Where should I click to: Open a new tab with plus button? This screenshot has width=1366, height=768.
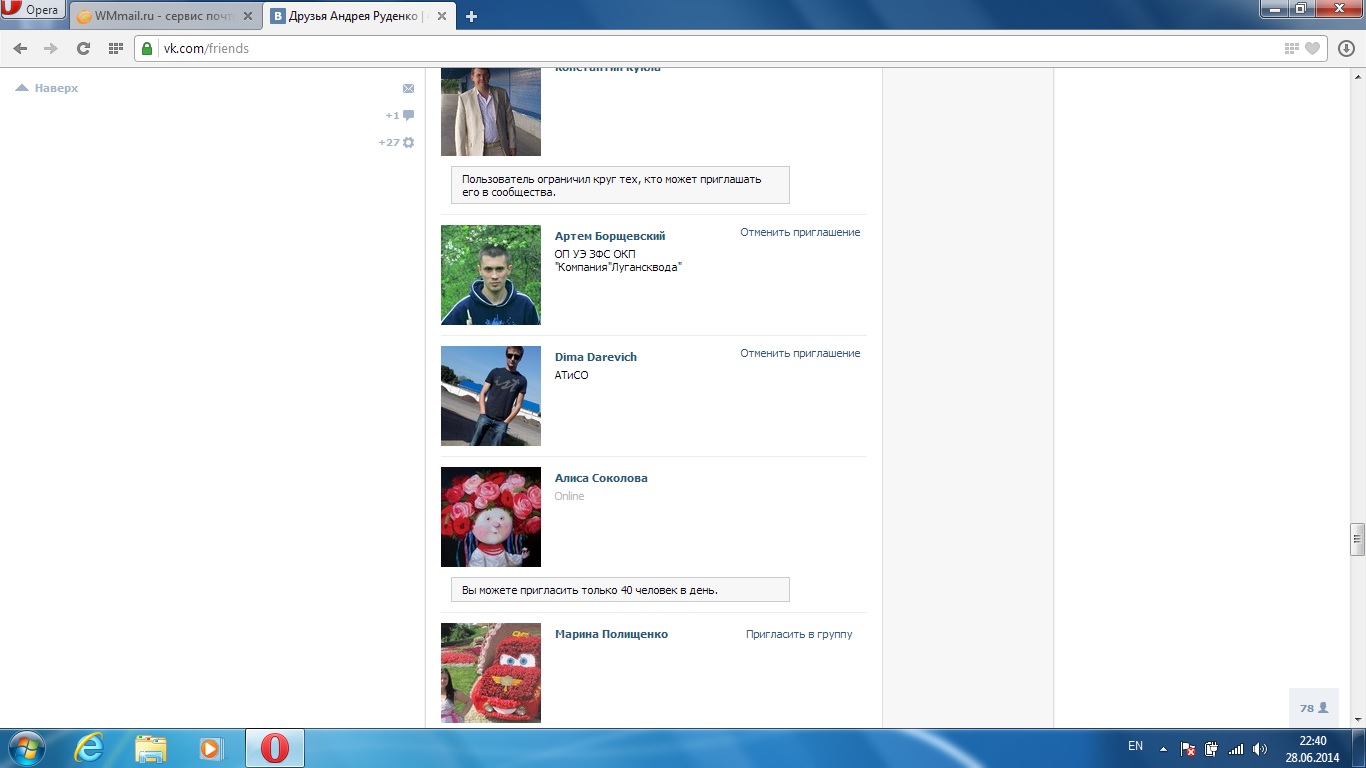point(472,16)
